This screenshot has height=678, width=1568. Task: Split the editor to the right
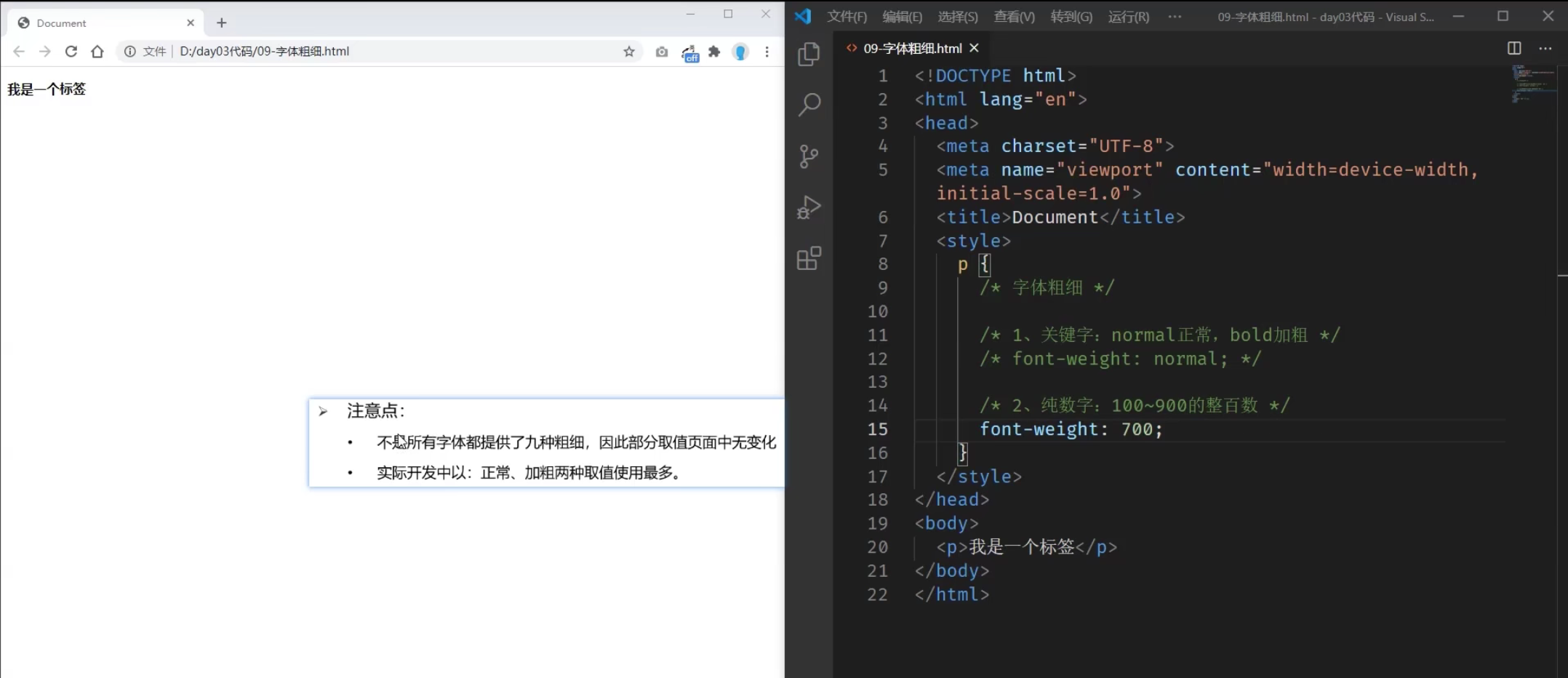pyautogui.click(x=1514, y=48)
